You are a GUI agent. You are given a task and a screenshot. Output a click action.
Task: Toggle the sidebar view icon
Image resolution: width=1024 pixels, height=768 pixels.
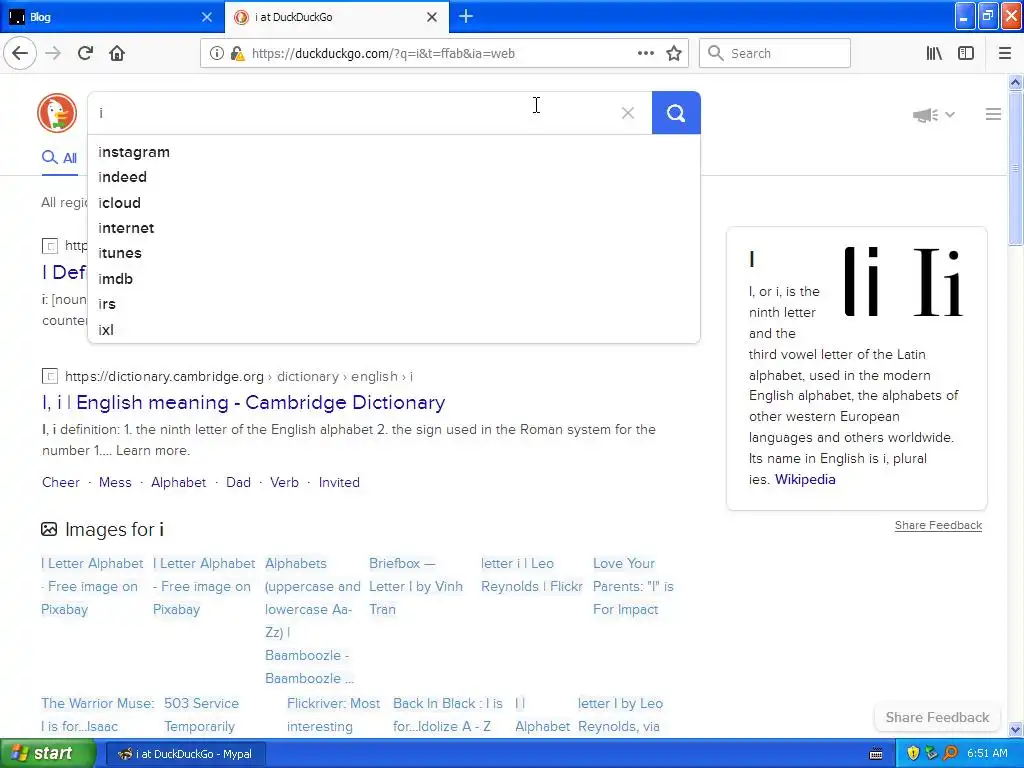[x=966, y=54]
